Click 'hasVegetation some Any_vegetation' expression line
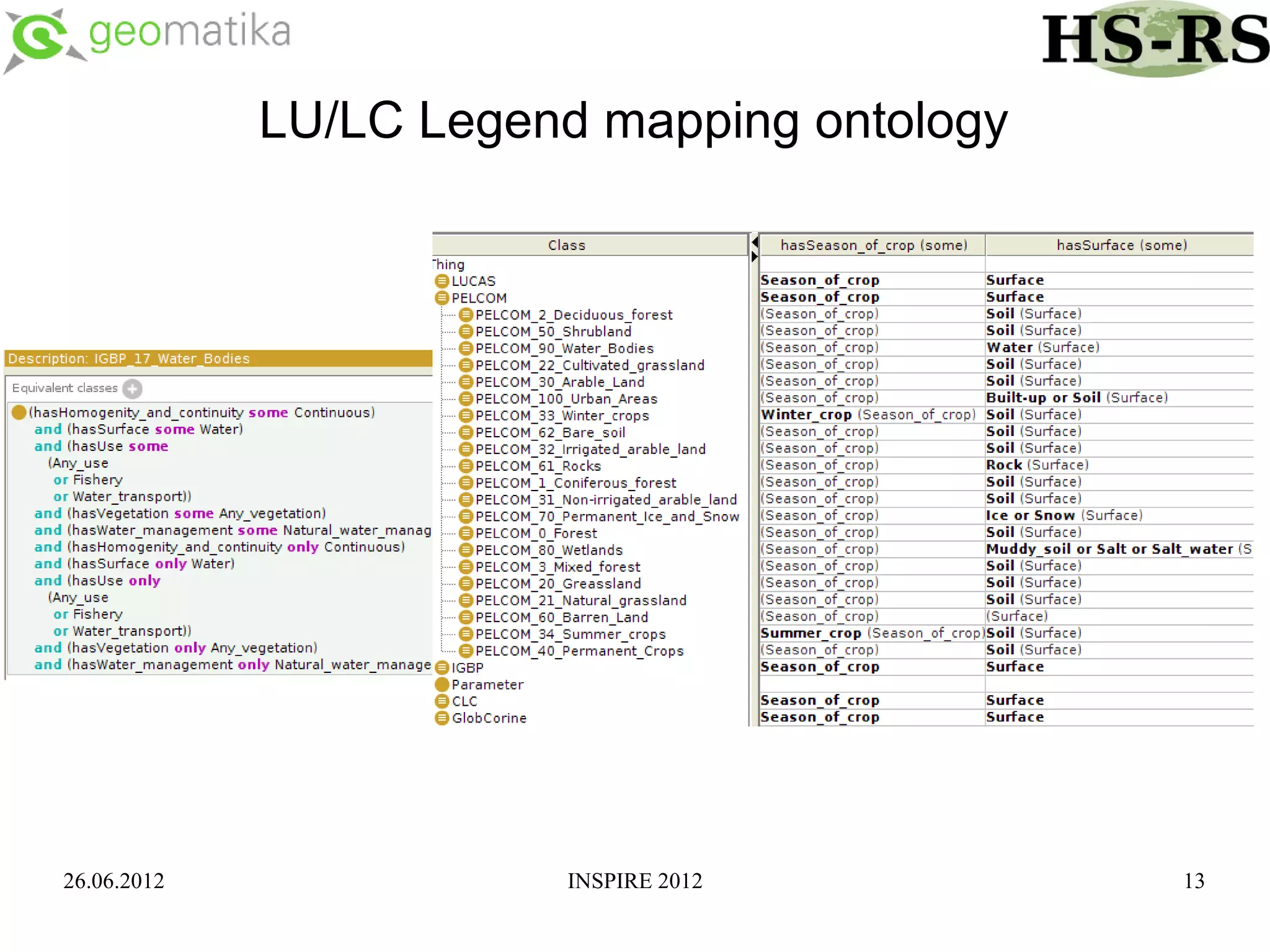Viewport: 1270px width, 952px height. (x=180, y=513)
